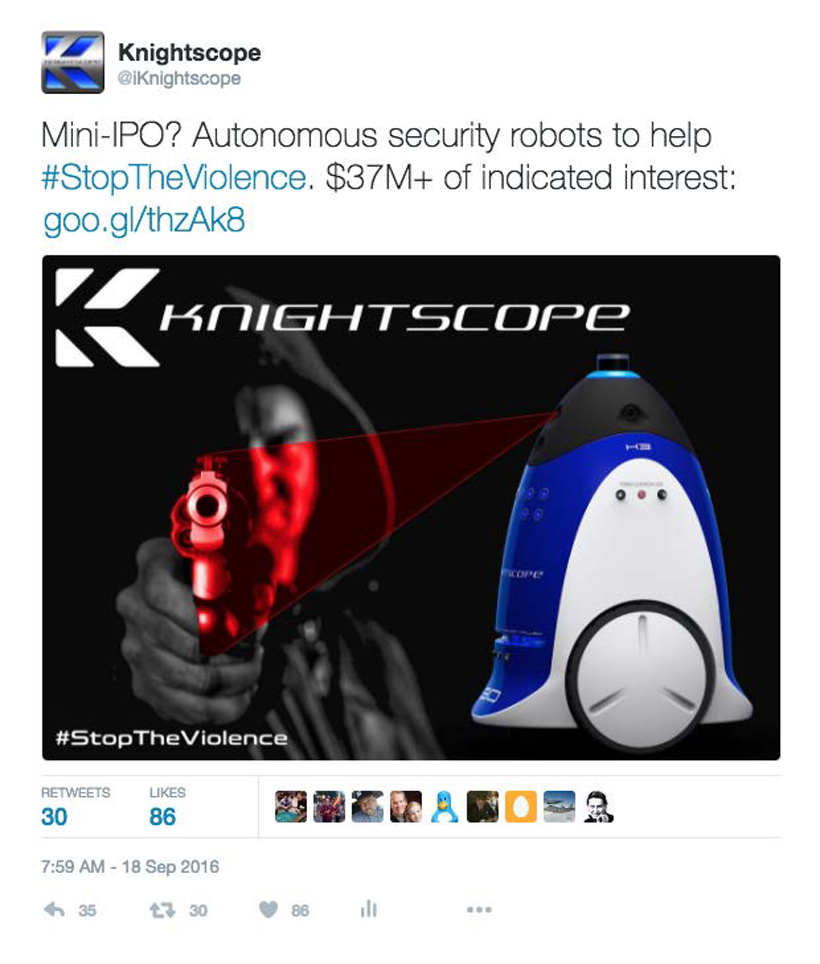Open the goo.gl/thzAk8 shortened link
Image resolution: width=820 pixels, height=964 pixels.
[x=144, y=220]
